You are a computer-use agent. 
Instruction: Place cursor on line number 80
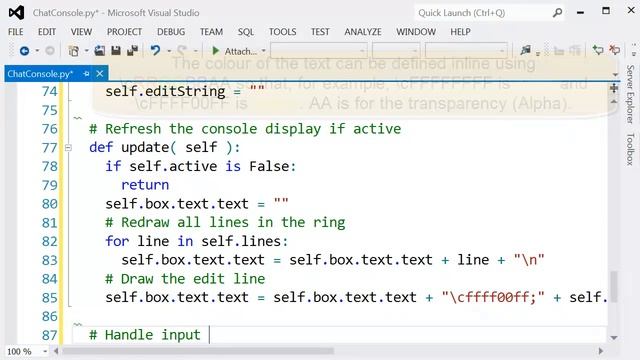(49, 204)
